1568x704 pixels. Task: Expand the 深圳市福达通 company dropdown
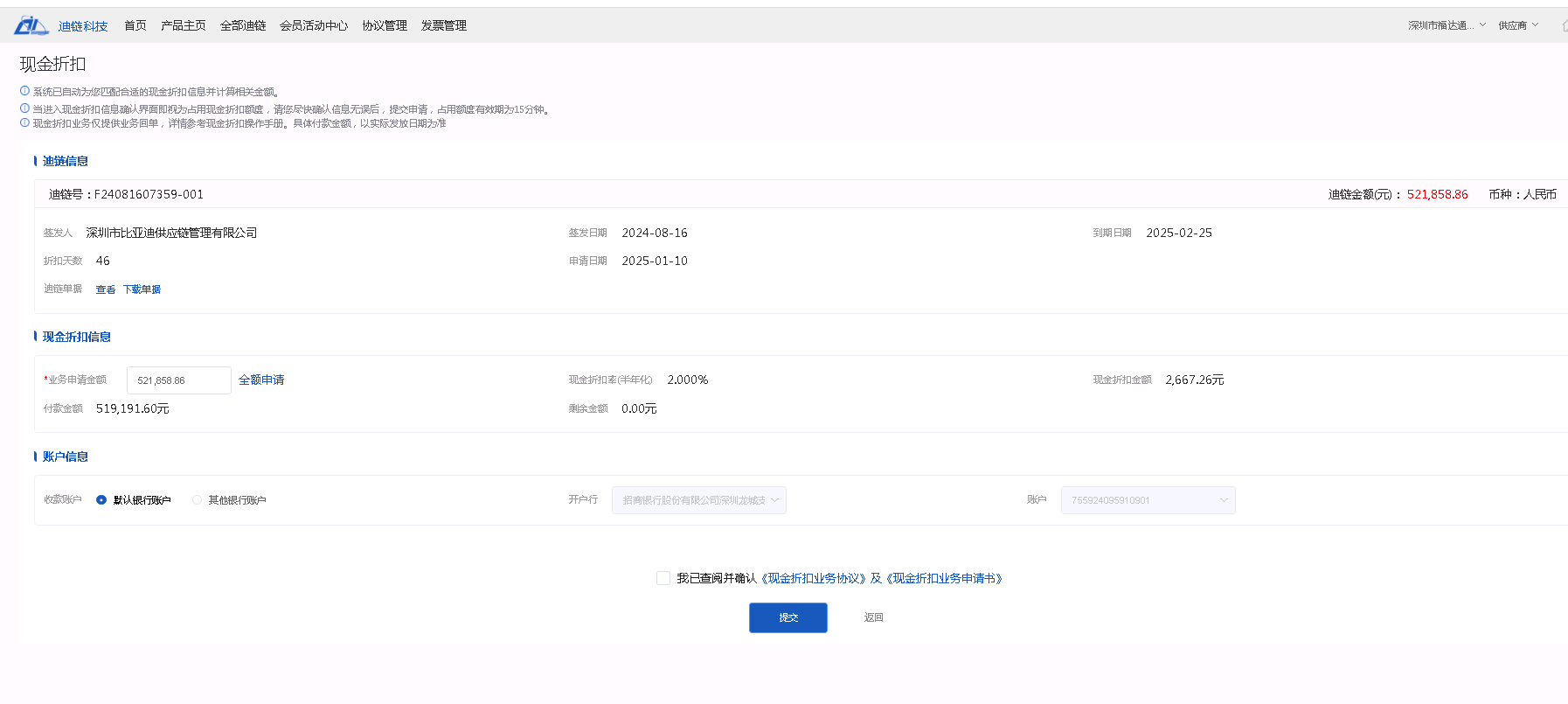point(1447,25)
